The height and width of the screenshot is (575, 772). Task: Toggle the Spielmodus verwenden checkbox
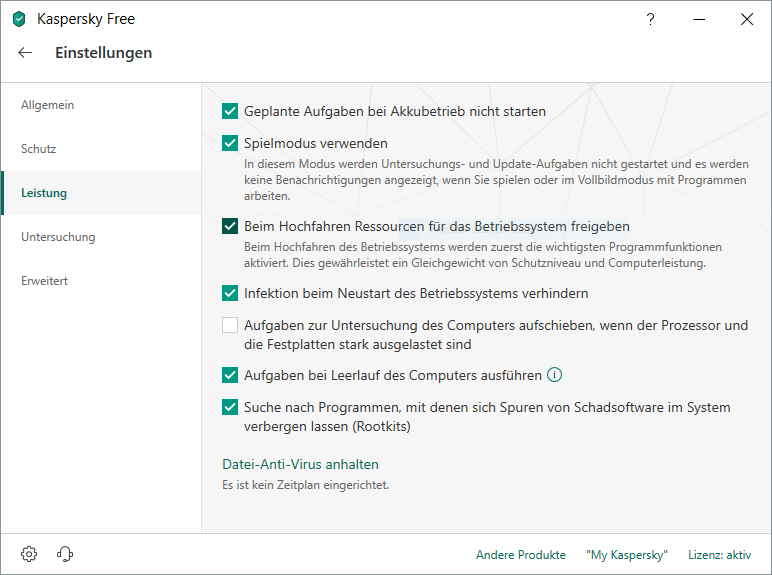tap(230, 143)
